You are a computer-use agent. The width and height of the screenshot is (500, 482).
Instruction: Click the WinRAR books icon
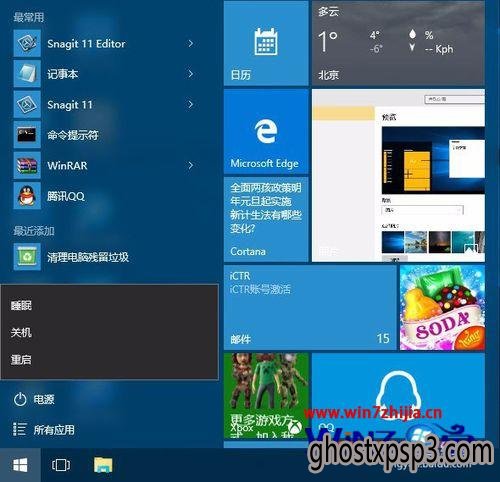(27, 165)
